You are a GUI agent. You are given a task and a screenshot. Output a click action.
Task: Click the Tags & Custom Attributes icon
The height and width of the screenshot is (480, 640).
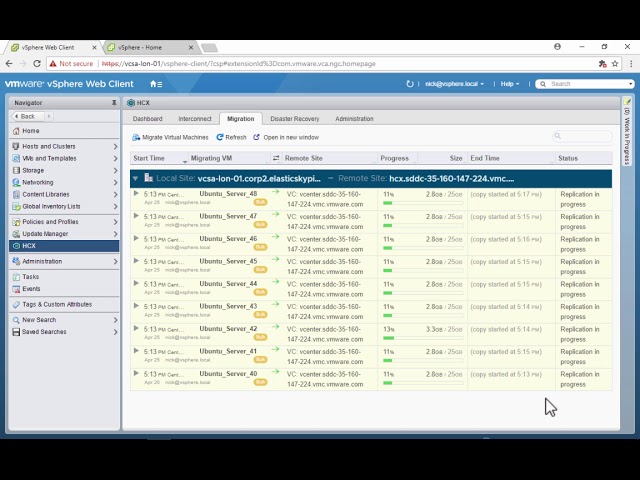(16, 304)
